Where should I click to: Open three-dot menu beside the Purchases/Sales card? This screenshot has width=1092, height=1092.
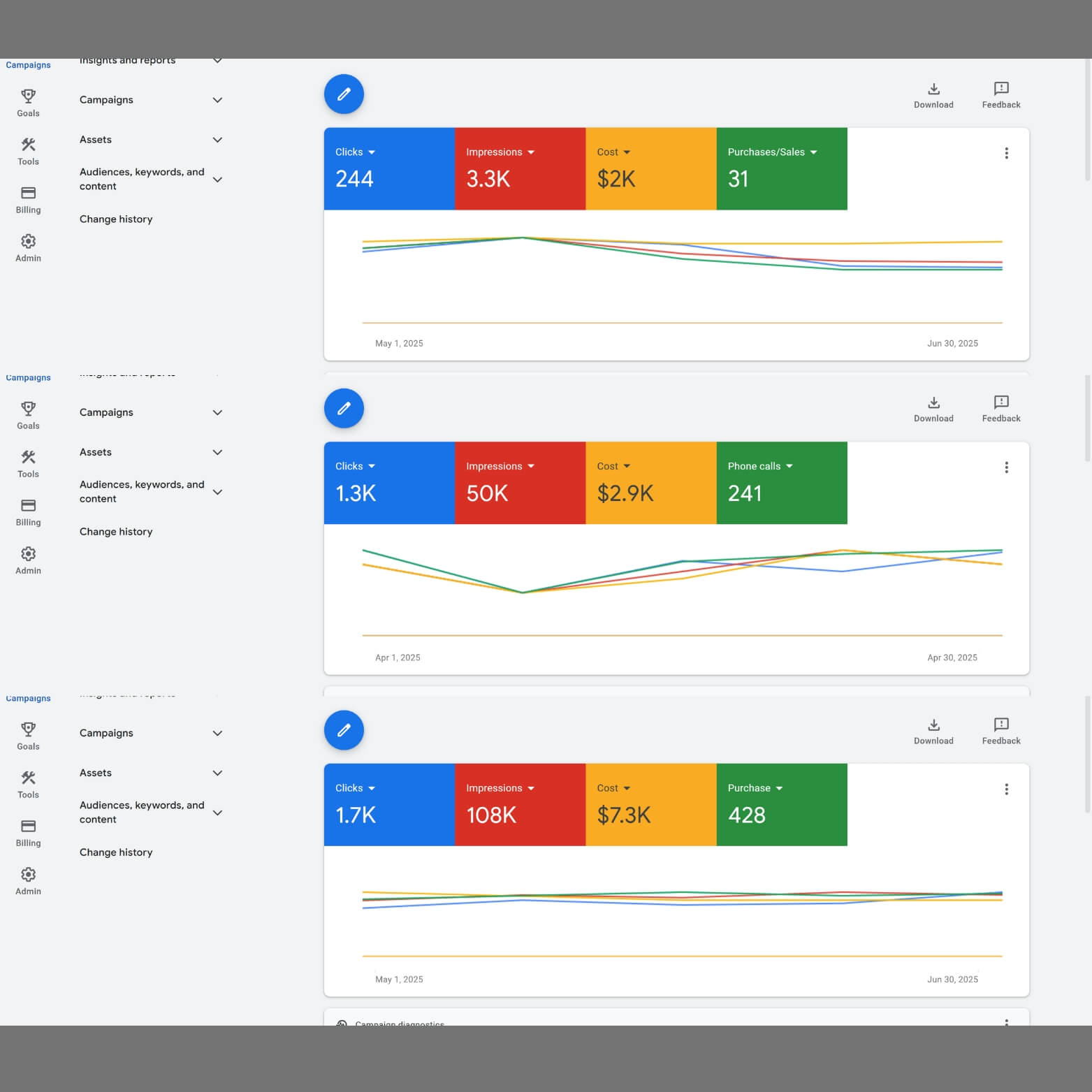1006,153
